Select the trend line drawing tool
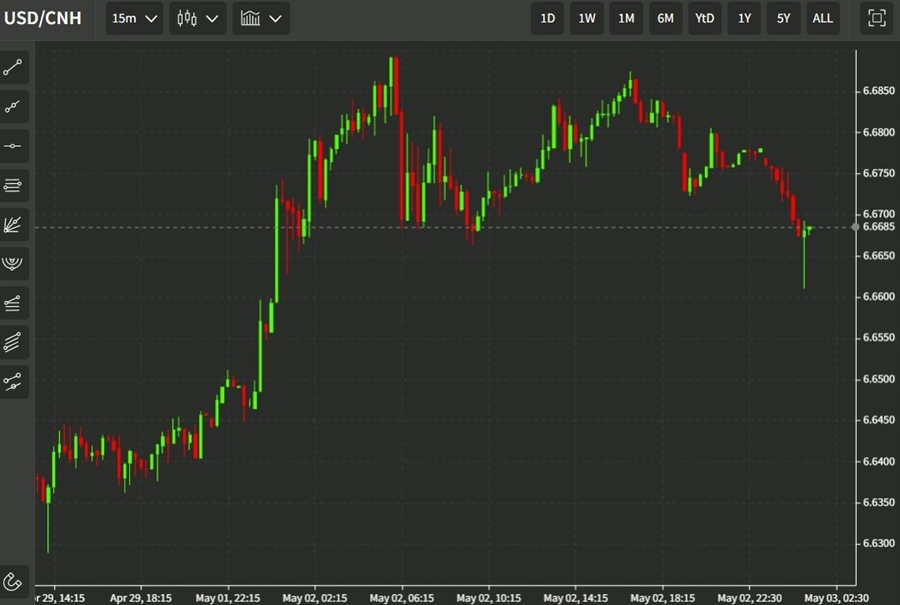 tap(13, 68)
